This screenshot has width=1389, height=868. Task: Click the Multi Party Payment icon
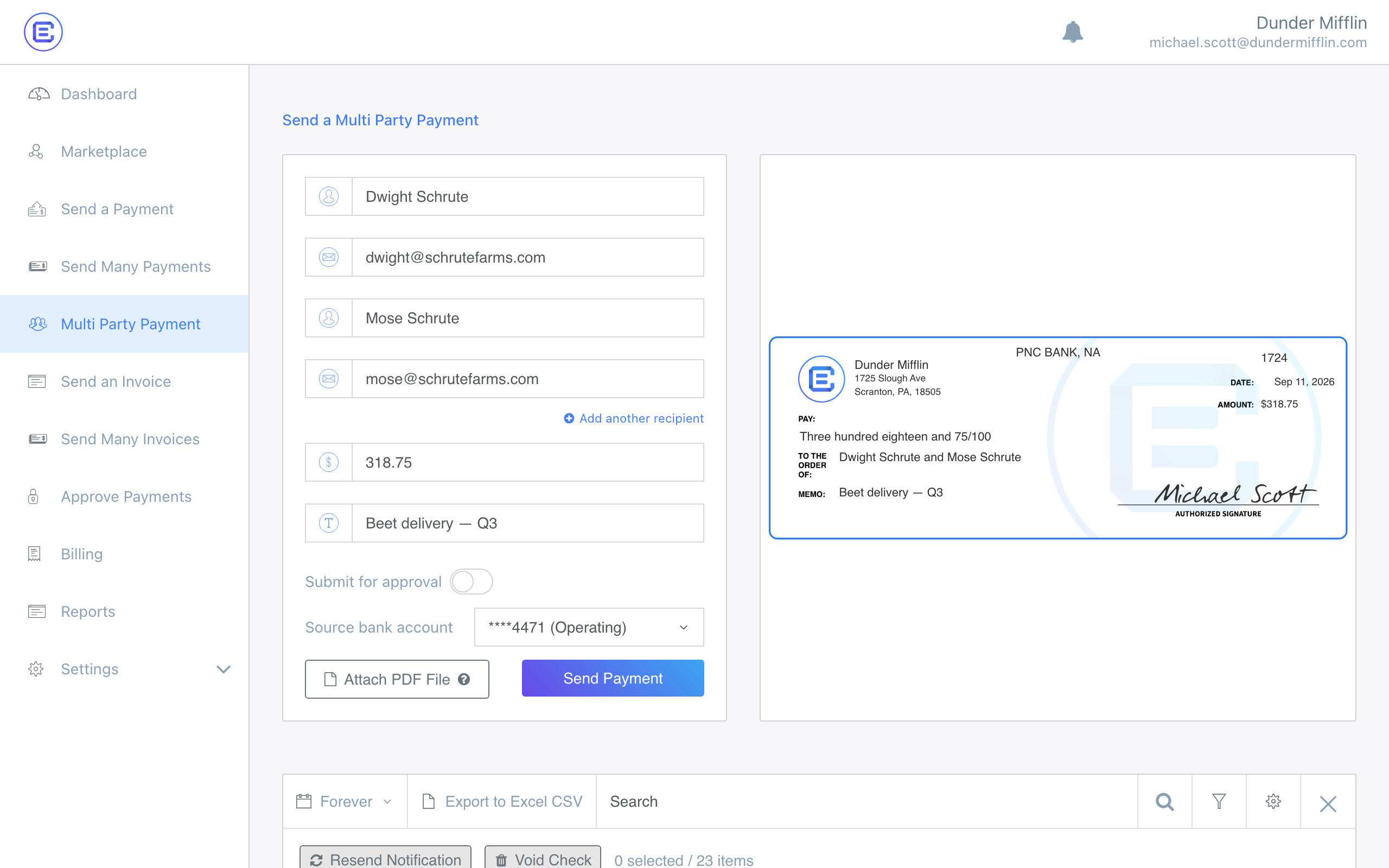click(38, 324)
